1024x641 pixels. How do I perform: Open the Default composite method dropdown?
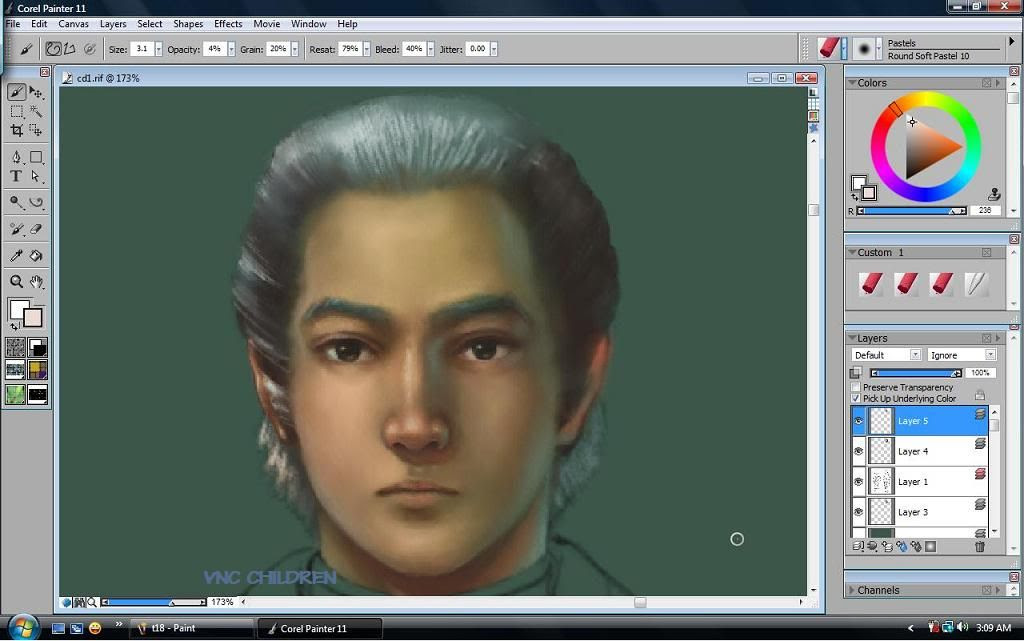(x=886, y=354)
